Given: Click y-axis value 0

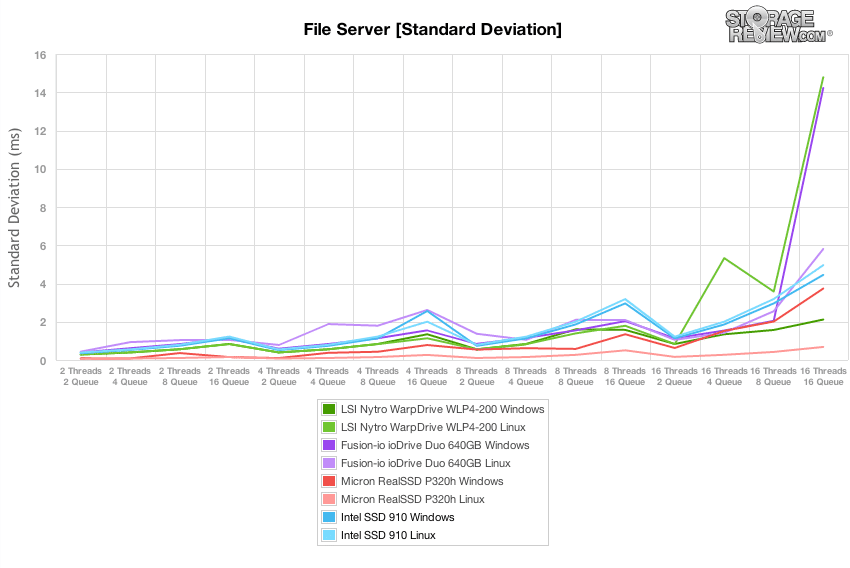Looking at the screenshot, I should (x=43, y=360).
